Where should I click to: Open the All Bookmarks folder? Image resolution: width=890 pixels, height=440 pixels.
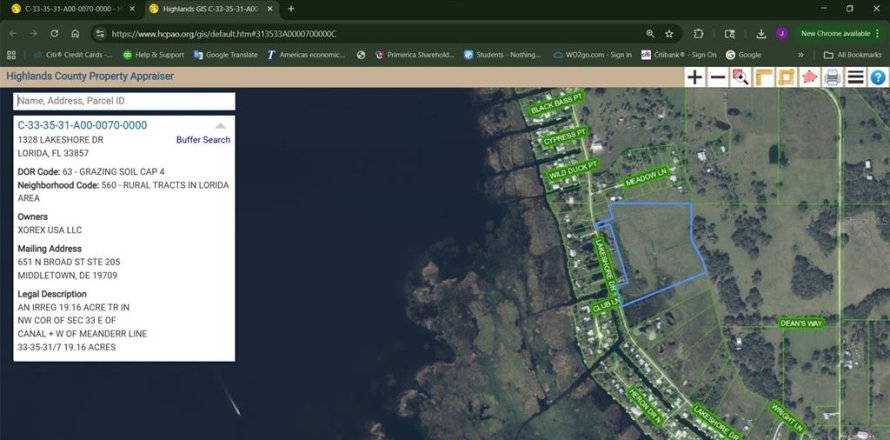pyautogui.click(x=853, y=55)
